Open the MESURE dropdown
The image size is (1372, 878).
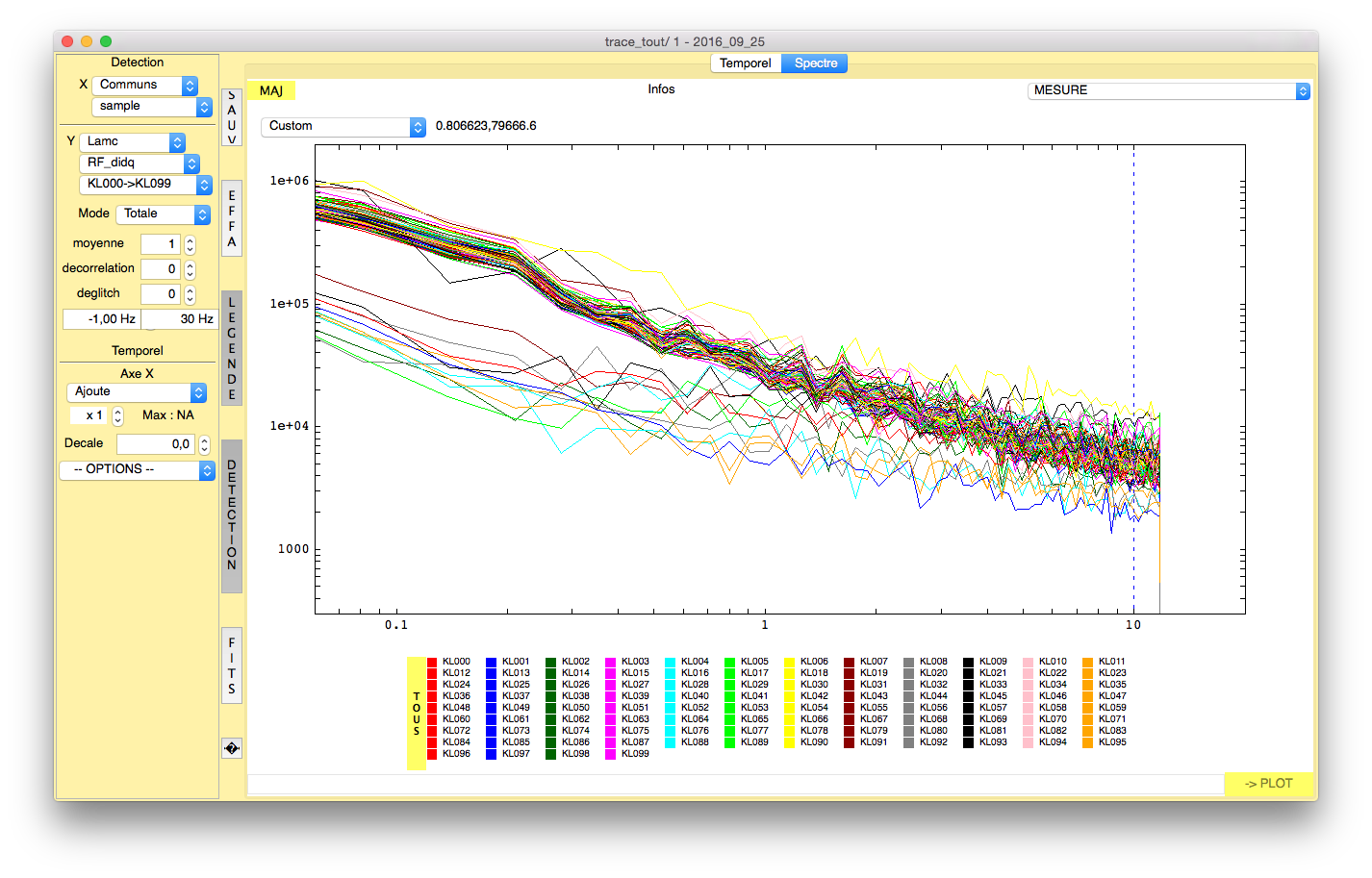point(1169,90)
